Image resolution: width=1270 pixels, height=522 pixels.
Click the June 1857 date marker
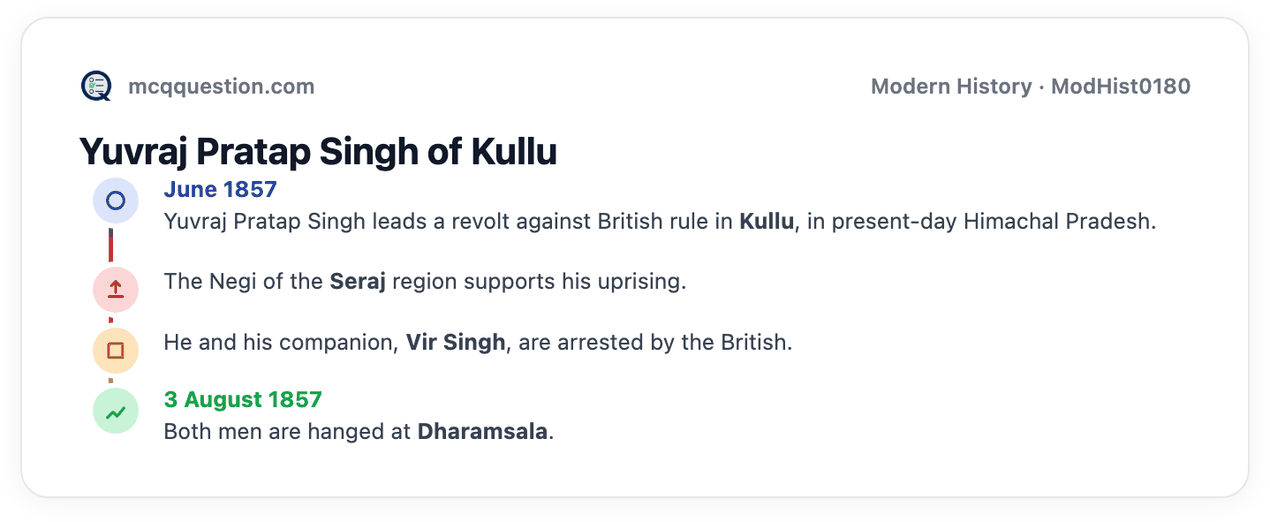(220, 189)
